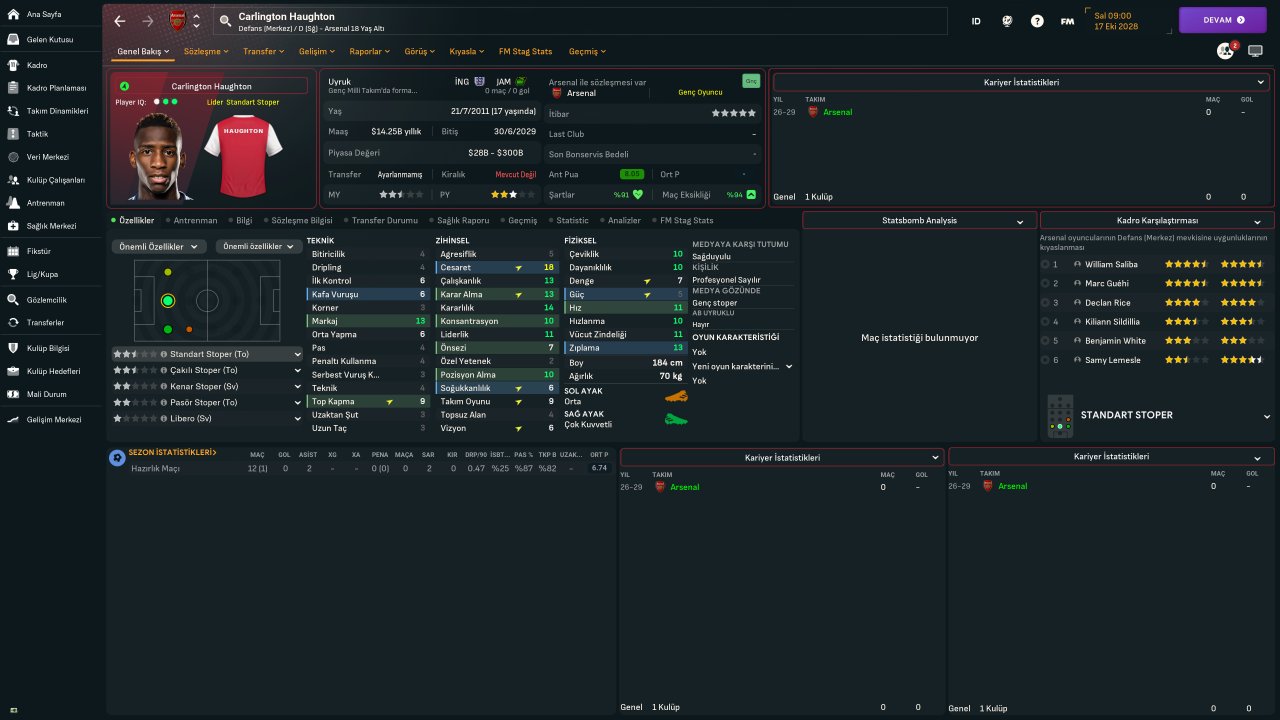Click the FM logo menu icon

point(1067,21)
